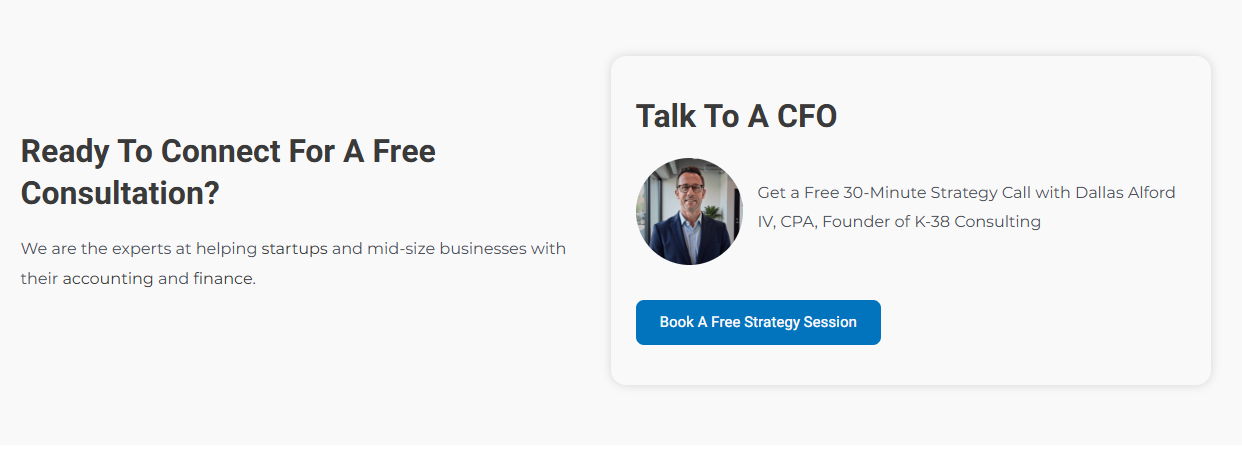Click empty card space right of the blue button
The width and height of the screenshot is (1242, 449).
1040,322
